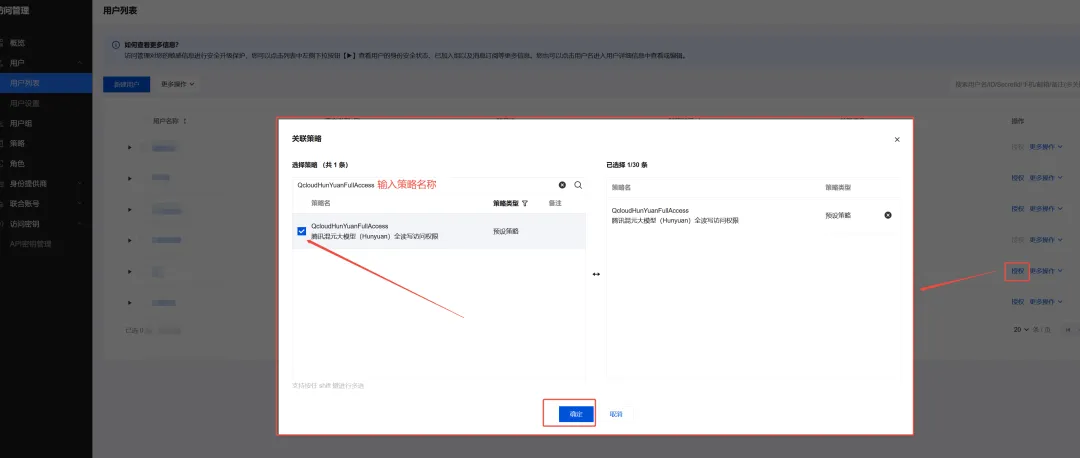Open 用户组 in the sidebar
Screen dimensions: 1080x458
tap(21, 123)
